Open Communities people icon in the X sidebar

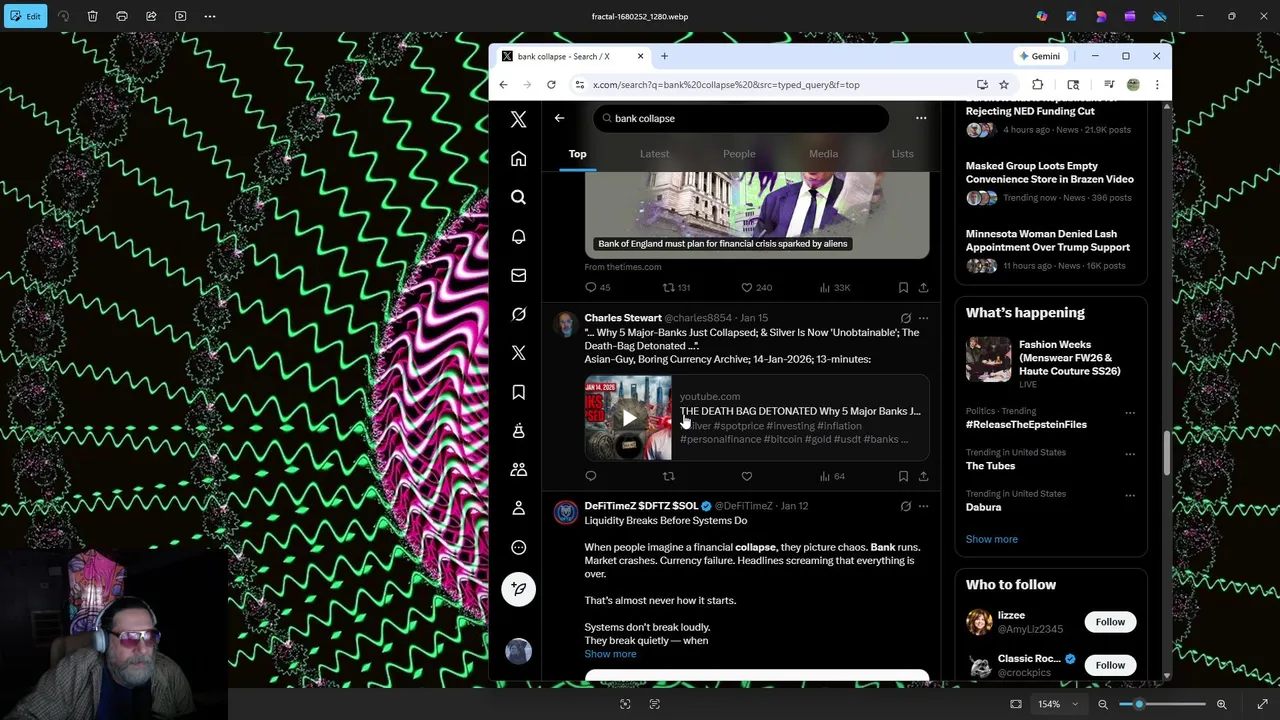click(x=518, y=469)
